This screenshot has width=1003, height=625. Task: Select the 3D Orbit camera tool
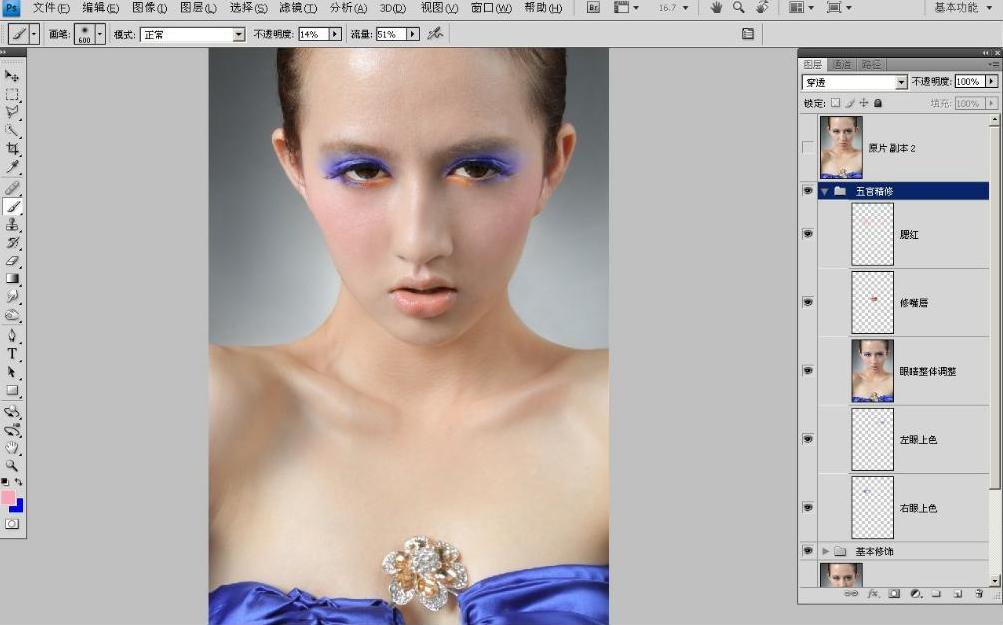(x=12, y=430)
